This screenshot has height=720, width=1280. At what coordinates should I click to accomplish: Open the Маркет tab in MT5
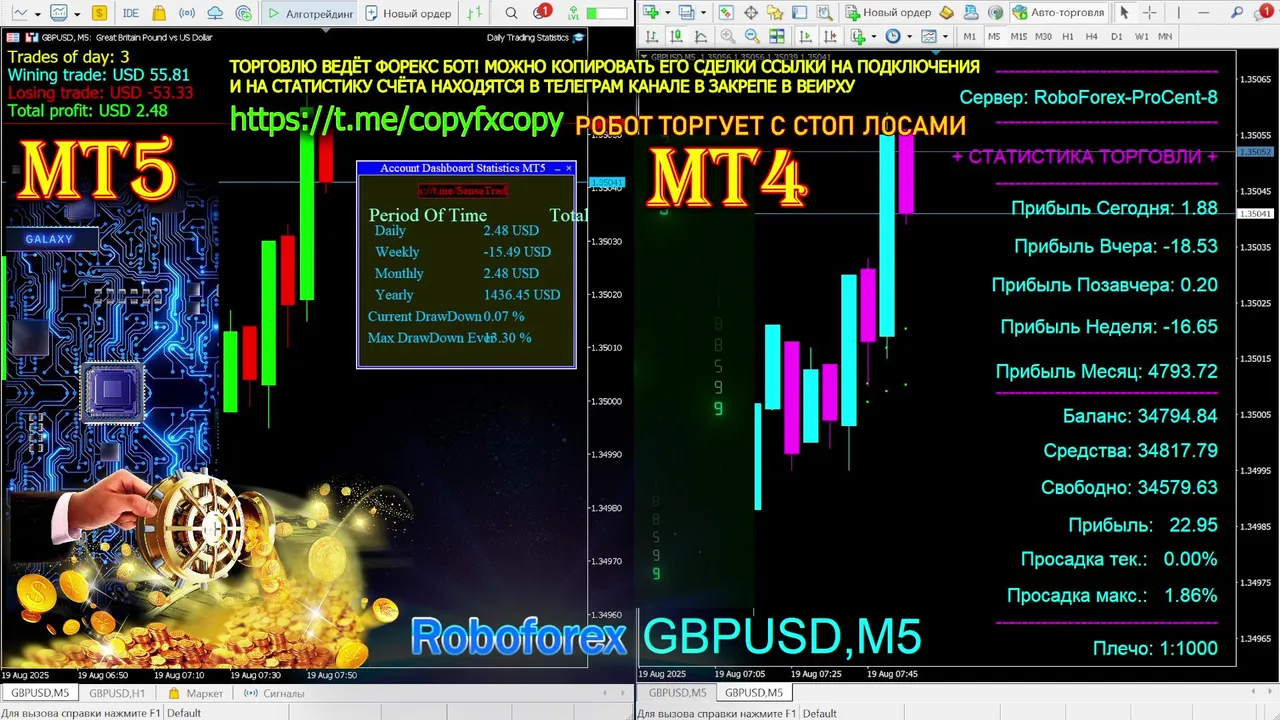tap(196, 693)
